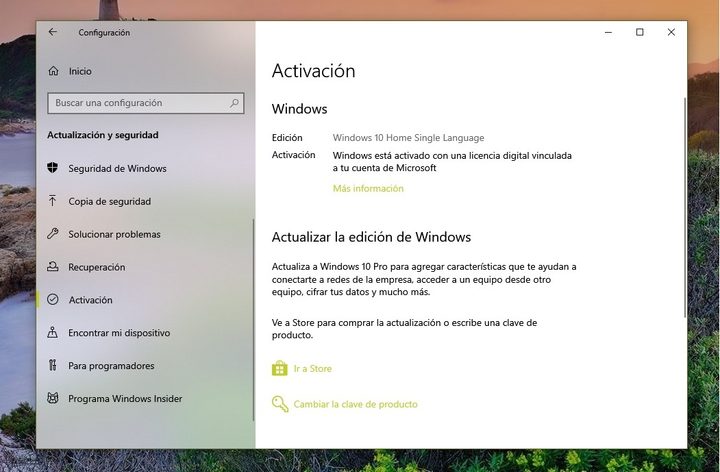
Task: Maximize the Configuración window
Action: pyautogui.click(x=640, y=32)
